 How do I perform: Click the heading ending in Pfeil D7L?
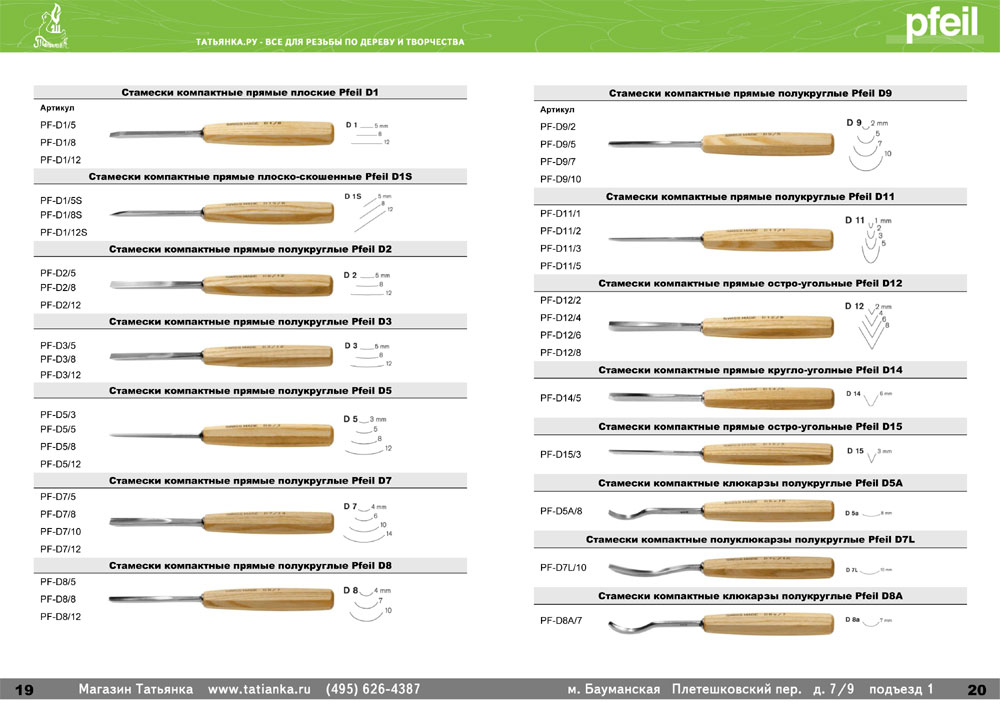coord(750,539)
